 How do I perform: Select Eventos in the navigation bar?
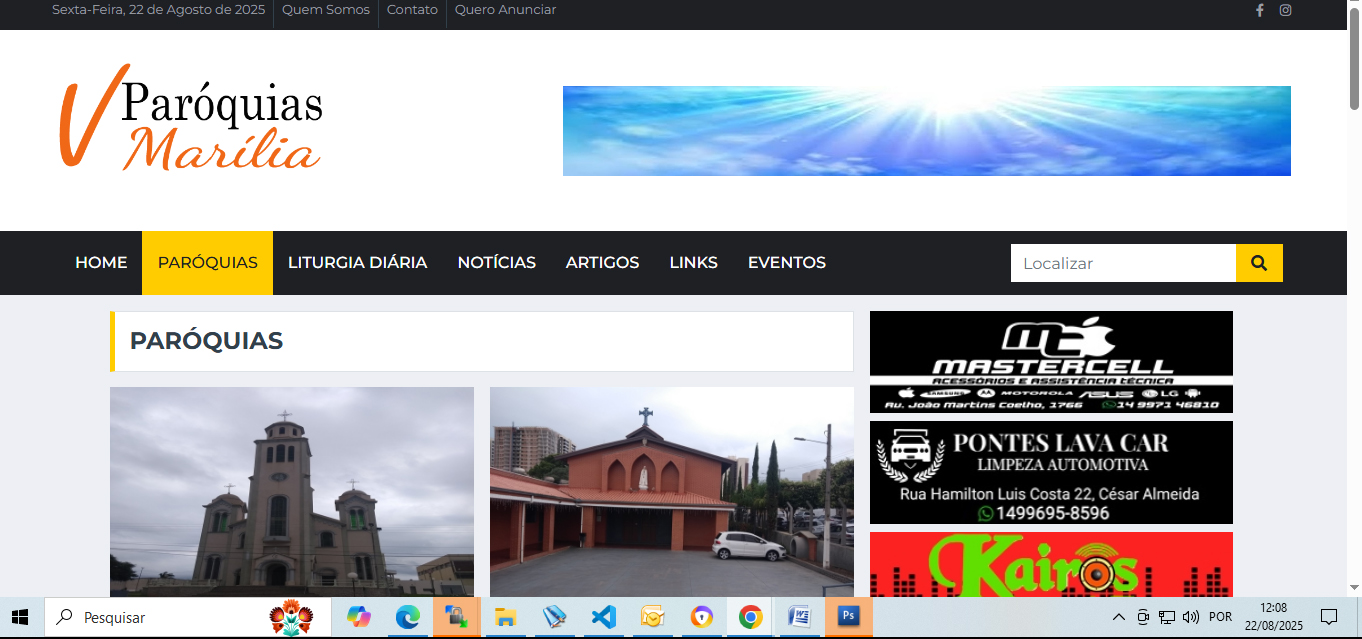click(x=786, y=263)
